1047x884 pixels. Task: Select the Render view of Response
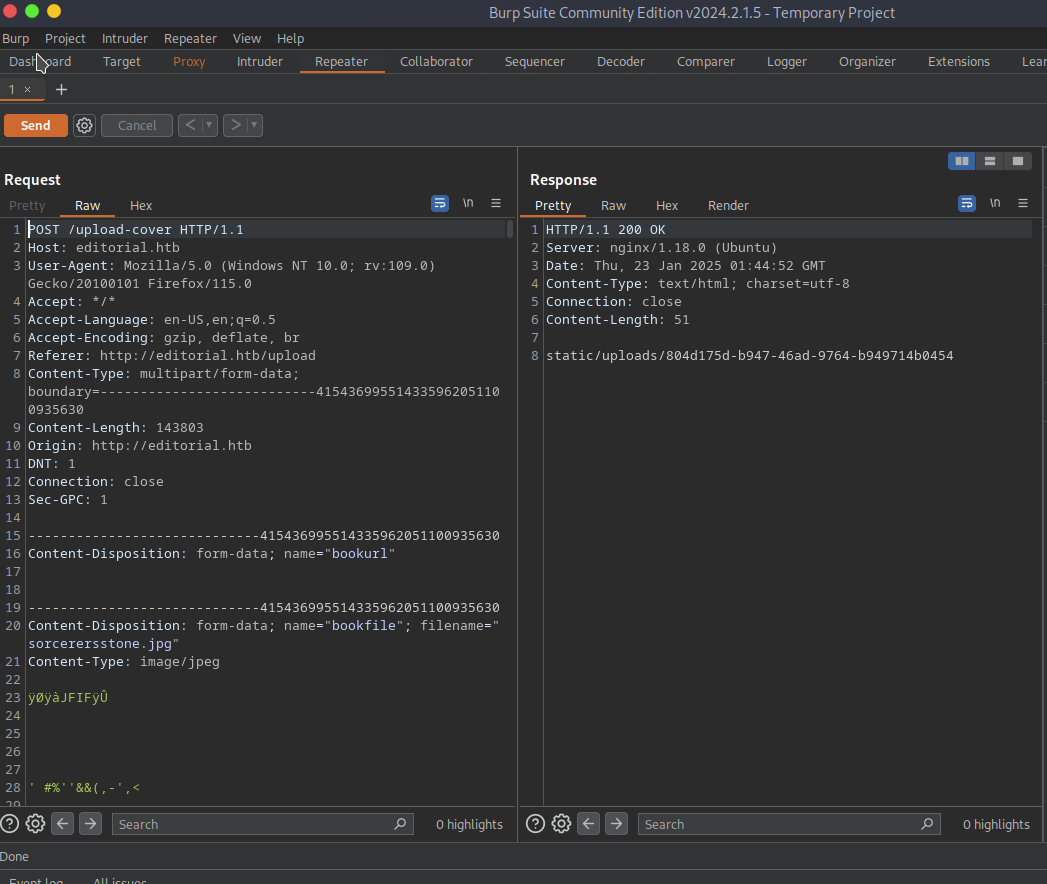coord(728,205)
